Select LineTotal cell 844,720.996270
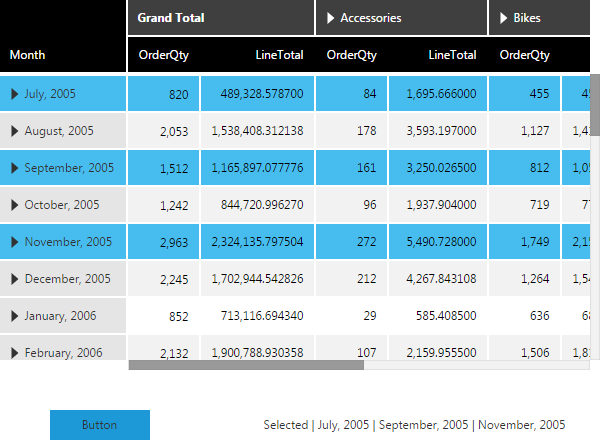The image size is (600, 440). 258,205
